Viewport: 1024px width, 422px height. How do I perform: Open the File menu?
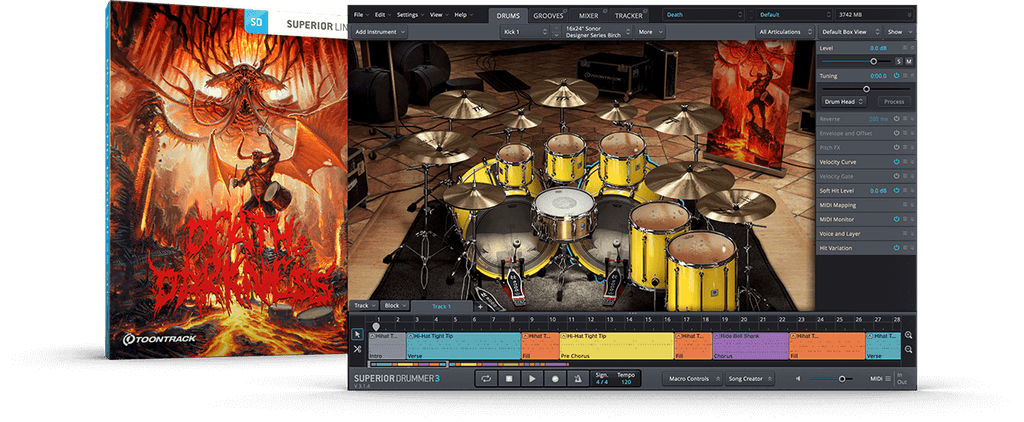(361, 14)
